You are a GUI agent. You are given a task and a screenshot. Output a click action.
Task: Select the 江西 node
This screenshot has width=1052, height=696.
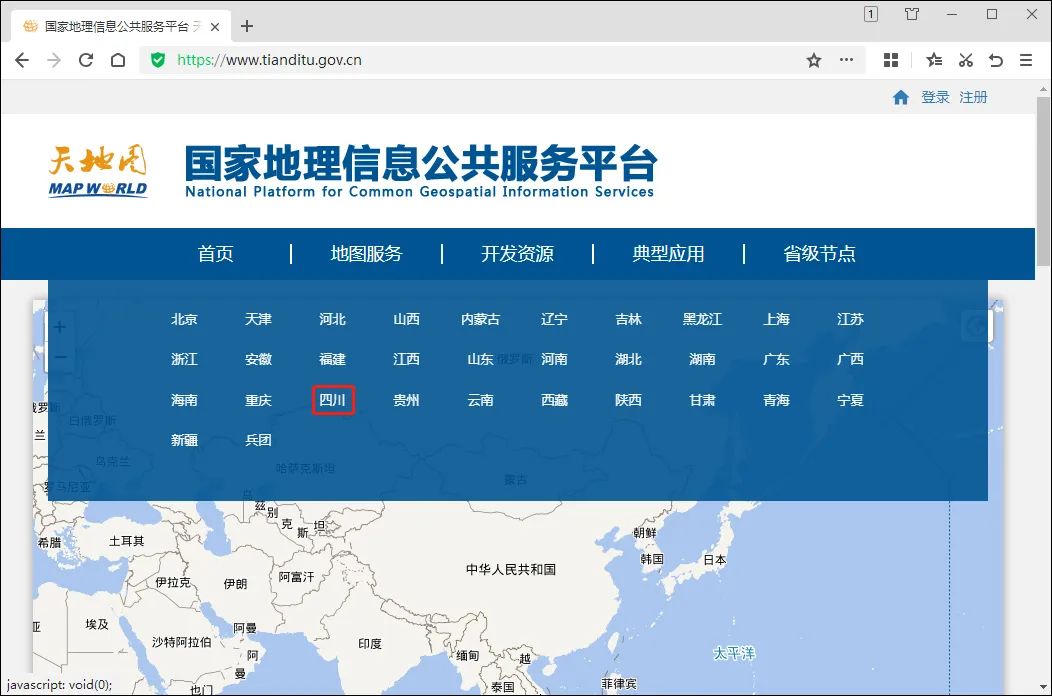[x=406, y=360]
